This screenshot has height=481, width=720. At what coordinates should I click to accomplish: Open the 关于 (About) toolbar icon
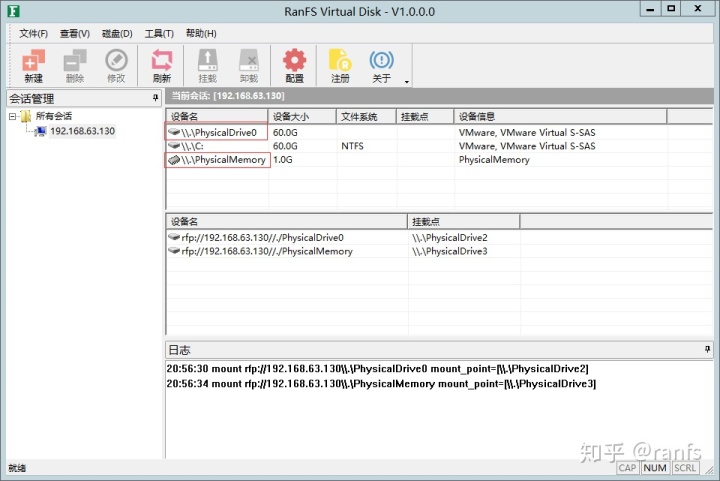pyautogui.click(x=382, y=66)
